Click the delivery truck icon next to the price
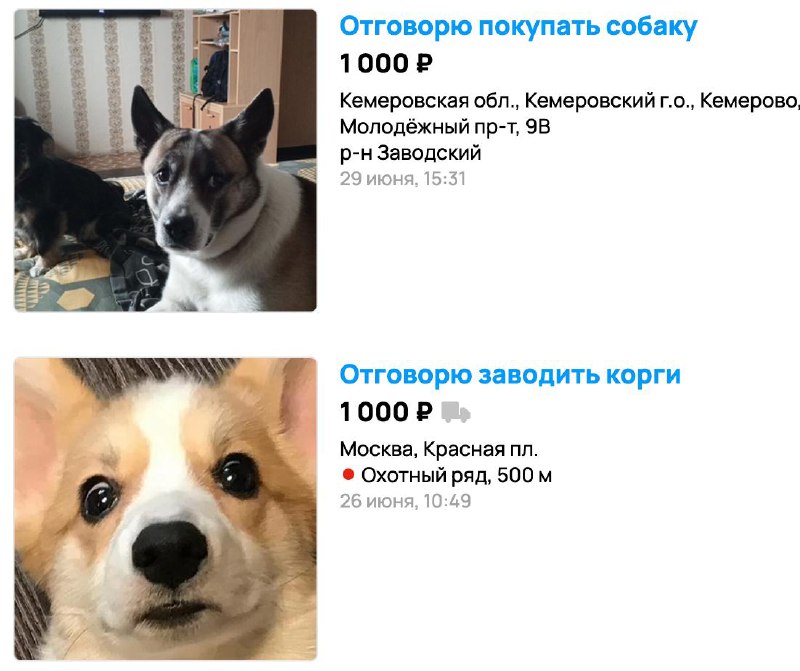 tap(456, 412)
